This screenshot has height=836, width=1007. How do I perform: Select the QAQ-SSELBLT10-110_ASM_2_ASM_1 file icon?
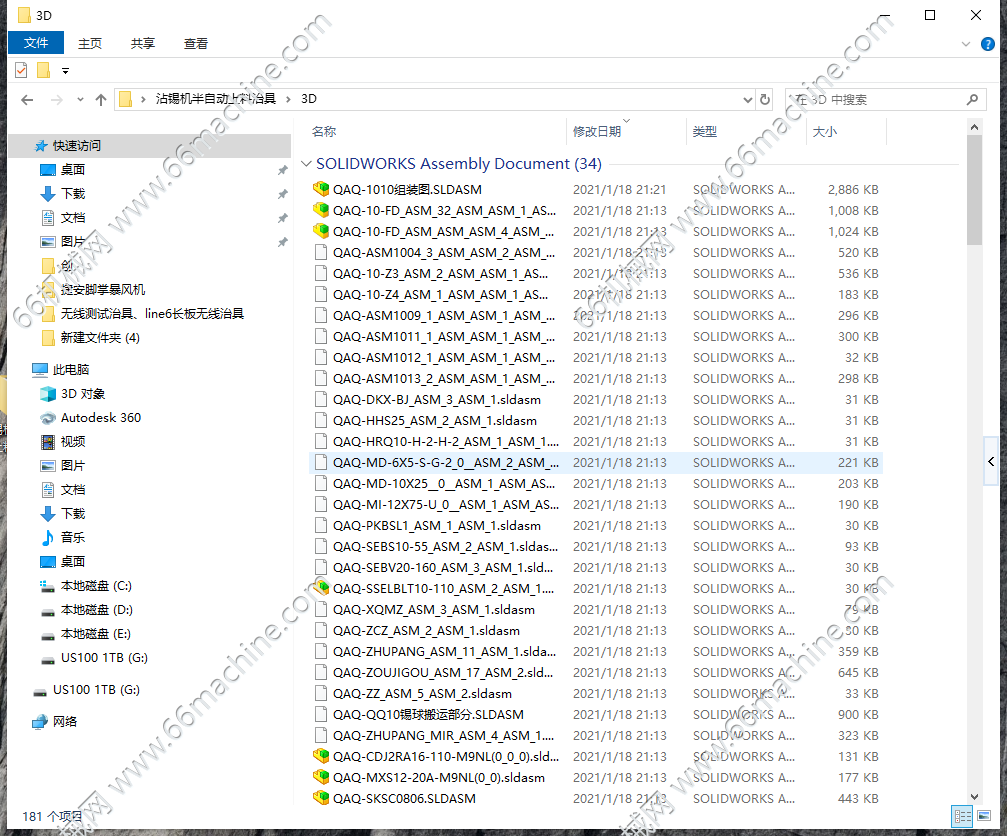pyautogui.click(x=321, y=588)
